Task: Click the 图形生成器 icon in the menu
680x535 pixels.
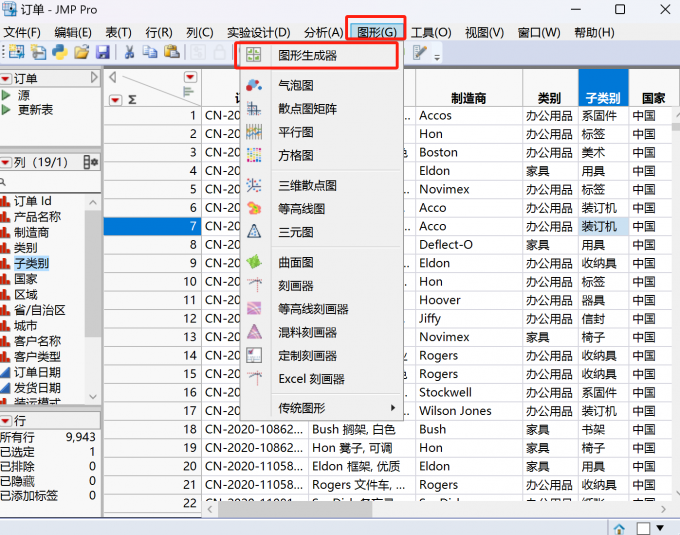Action: coord(254,55)
